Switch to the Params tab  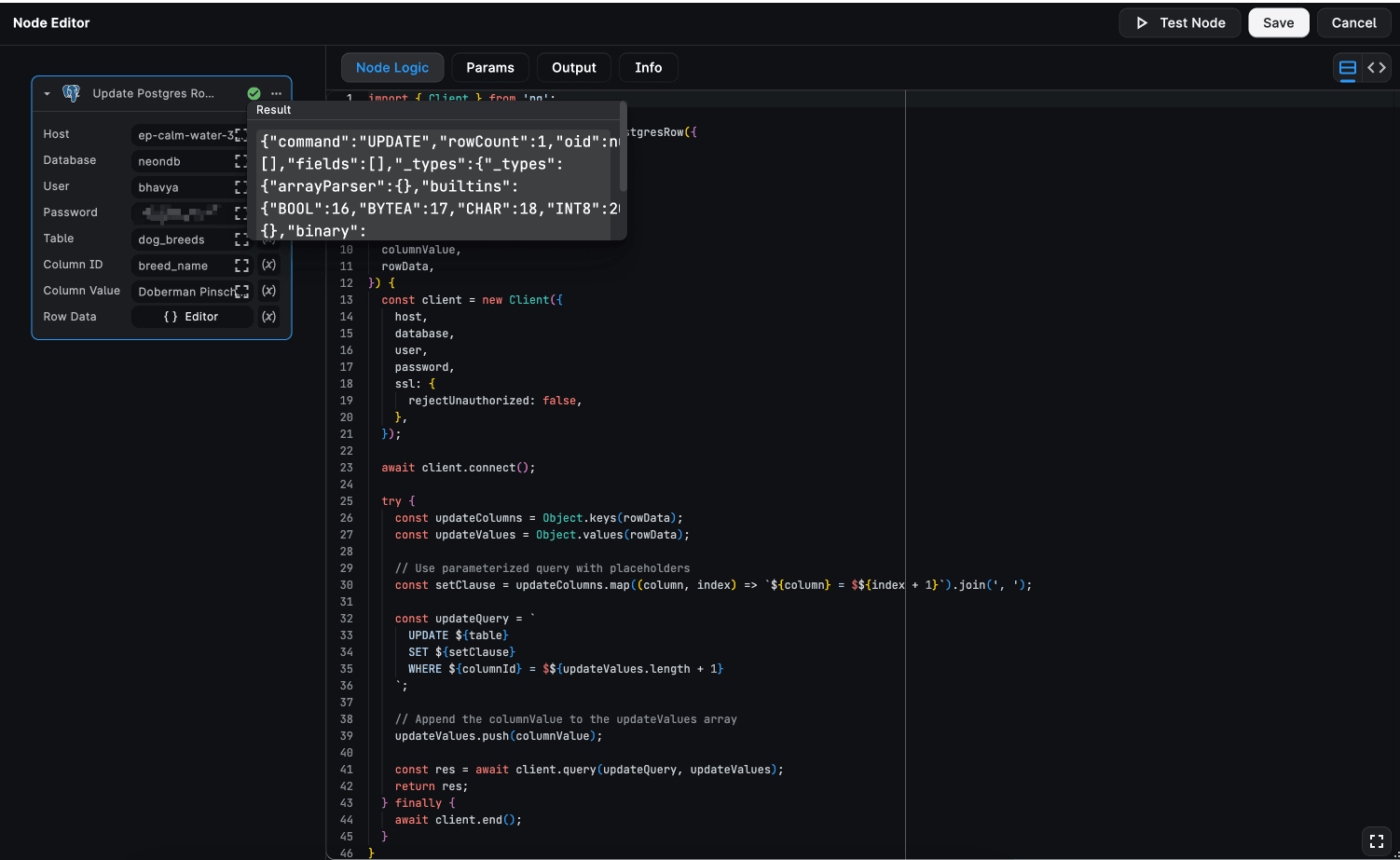[489, 67]
